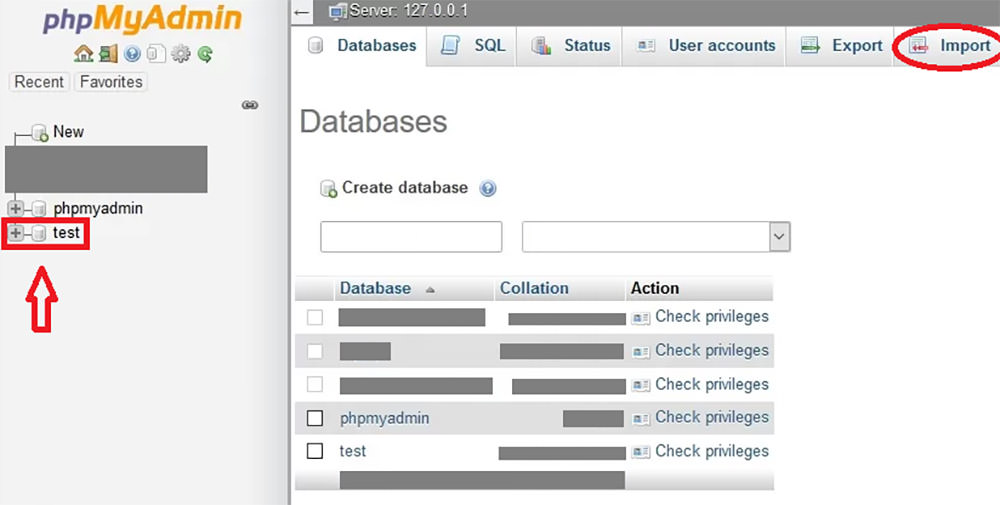Click the sort arrow beside Database header
This screenshot has height=505, width=1000.
pyautogui.click(x=430, y=289)
